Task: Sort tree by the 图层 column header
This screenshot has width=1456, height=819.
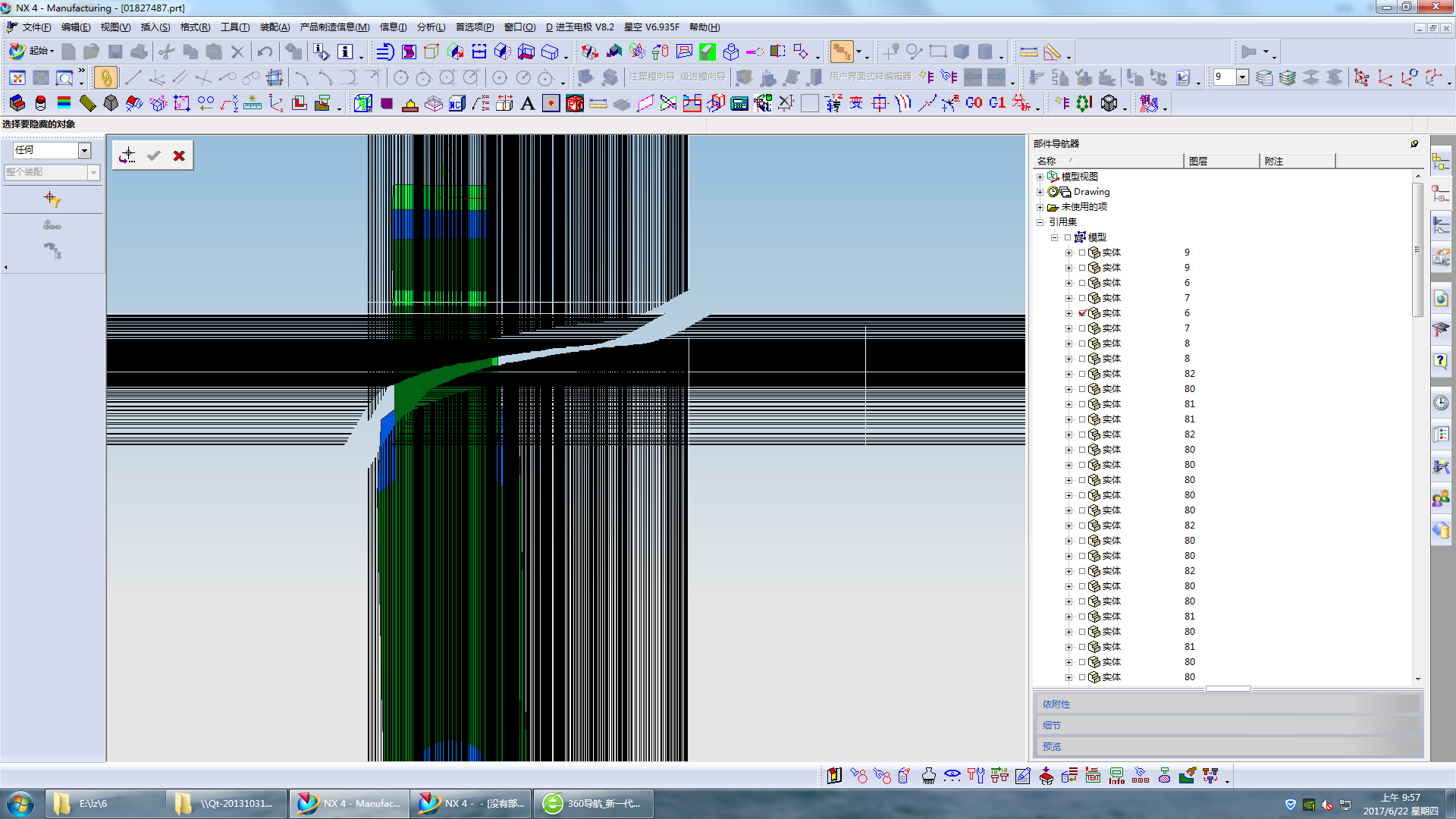Action: (1221, 161)
